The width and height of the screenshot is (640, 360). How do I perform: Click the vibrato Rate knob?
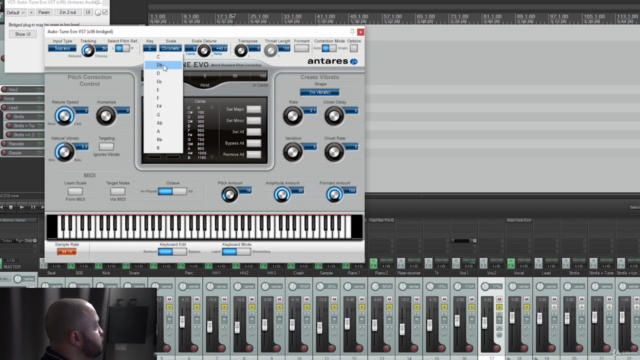[x=293, y=116]
